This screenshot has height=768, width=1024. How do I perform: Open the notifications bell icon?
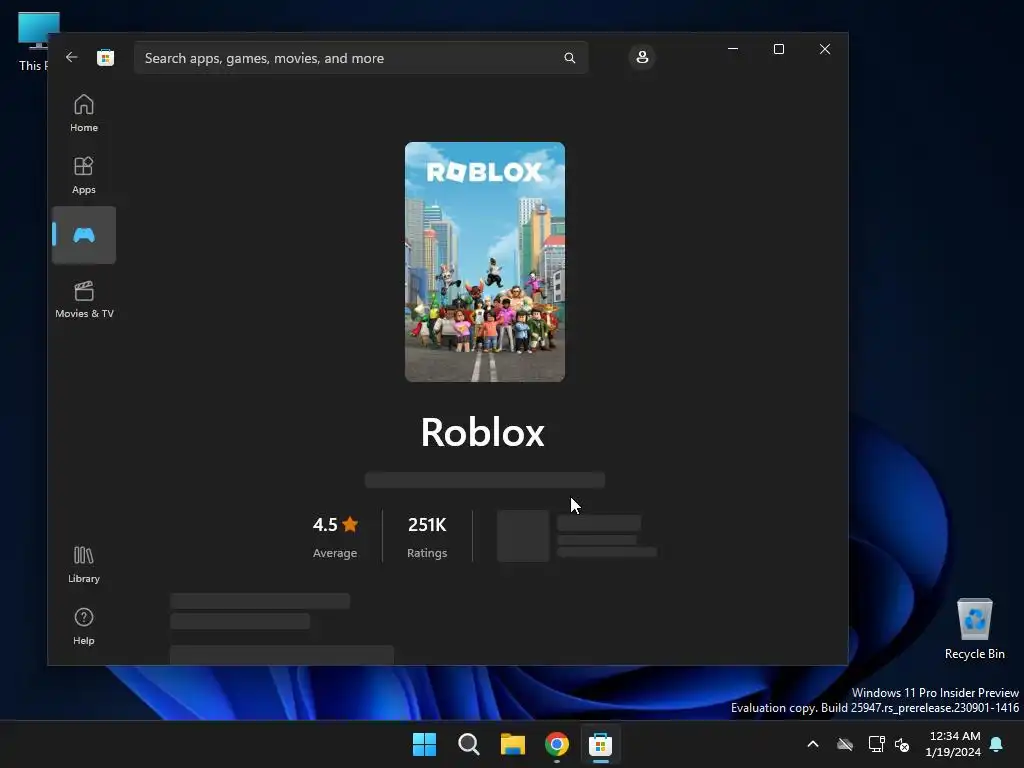[x=997, y=744]
